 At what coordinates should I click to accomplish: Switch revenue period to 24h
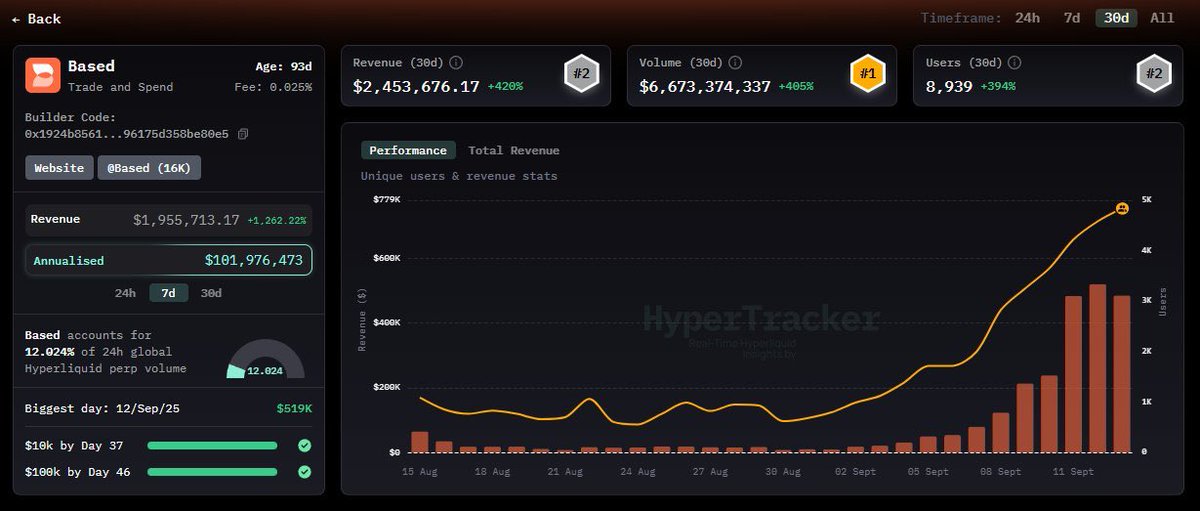tap(125, 293)
